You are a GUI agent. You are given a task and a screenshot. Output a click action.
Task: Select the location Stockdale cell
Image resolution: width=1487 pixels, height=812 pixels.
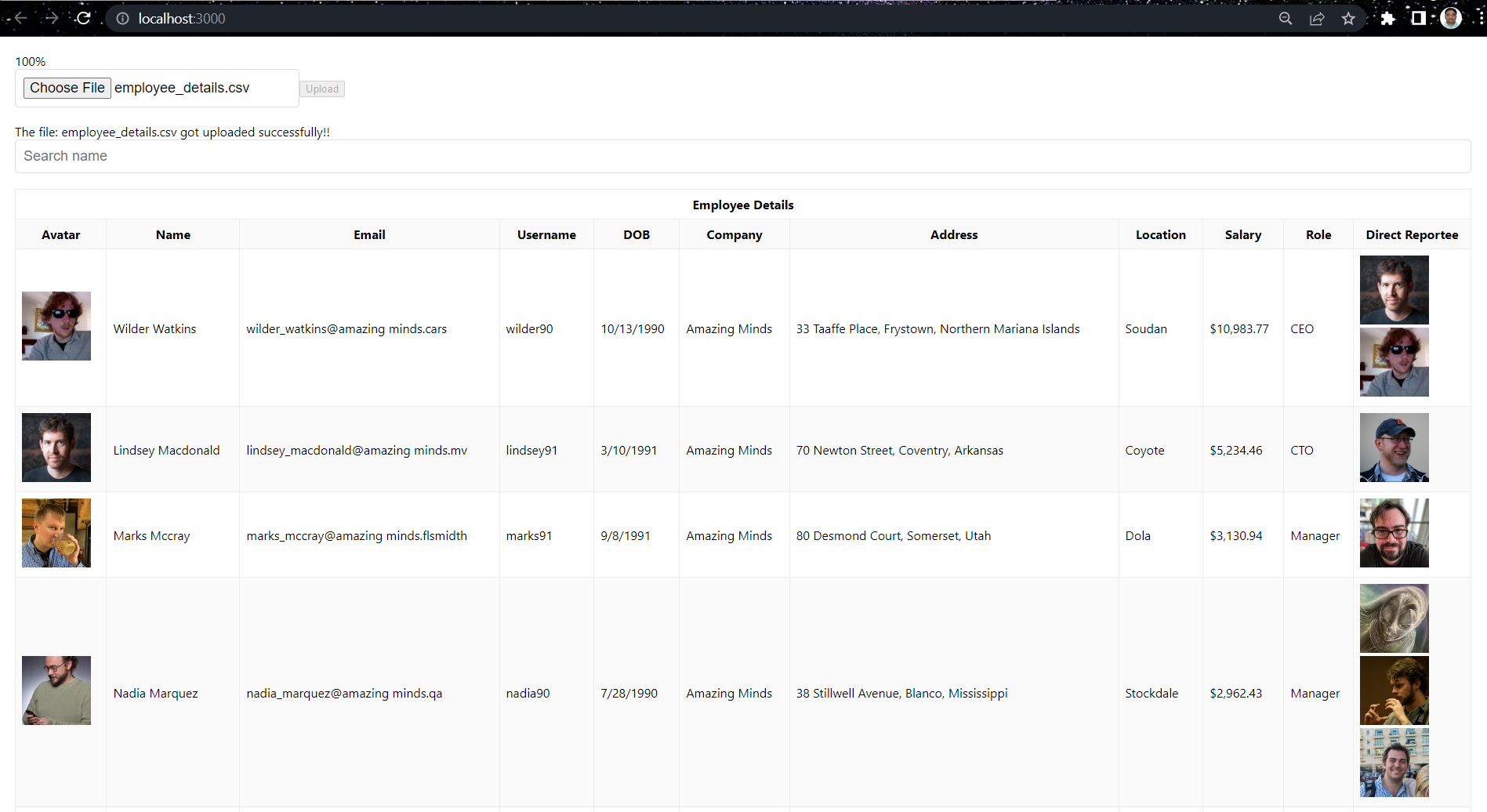click(1161, 693)
